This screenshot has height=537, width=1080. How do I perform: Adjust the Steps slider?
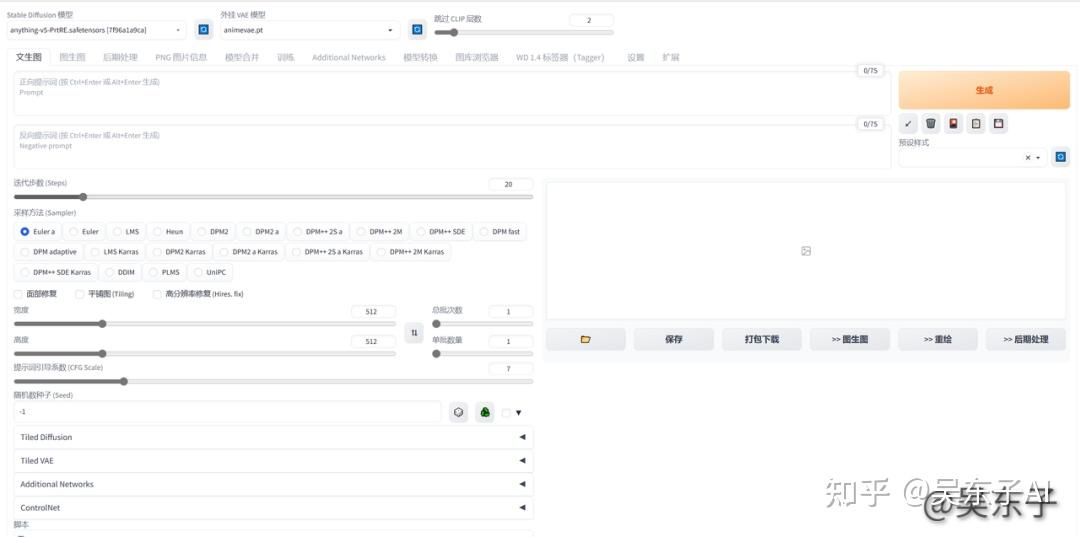pos(273,197)
